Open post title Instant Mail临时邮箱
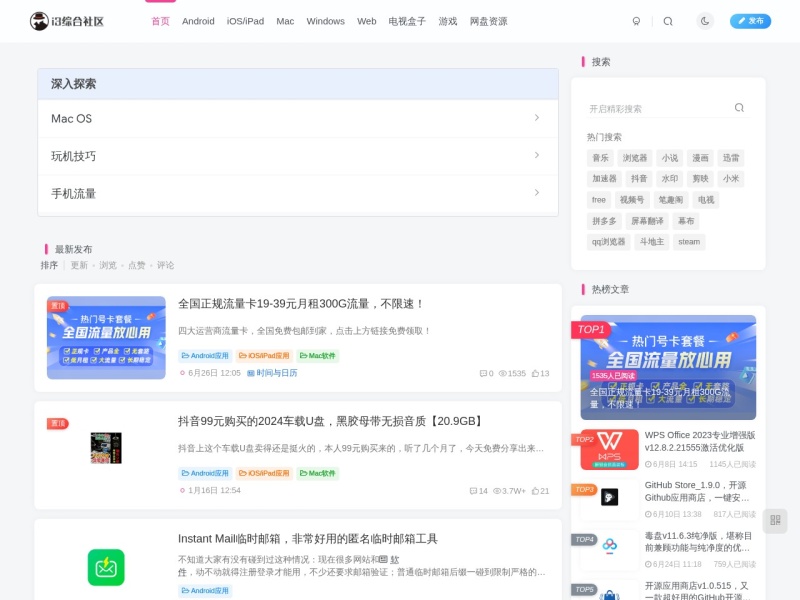Viewport: 800px width, 600px height. 308,539
